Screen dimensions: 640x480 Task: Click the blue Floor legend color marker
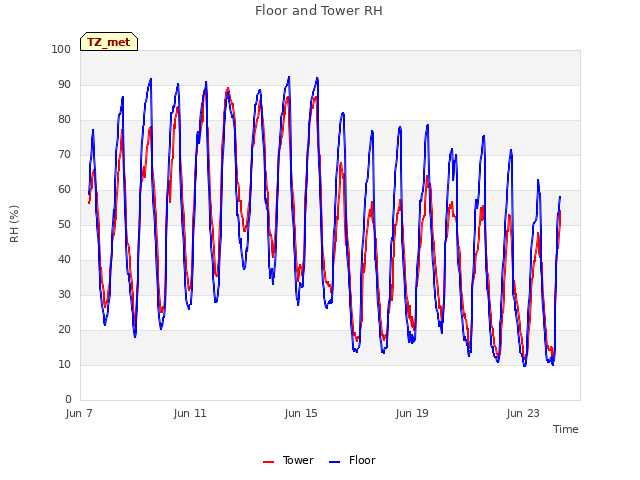(334, 462)
